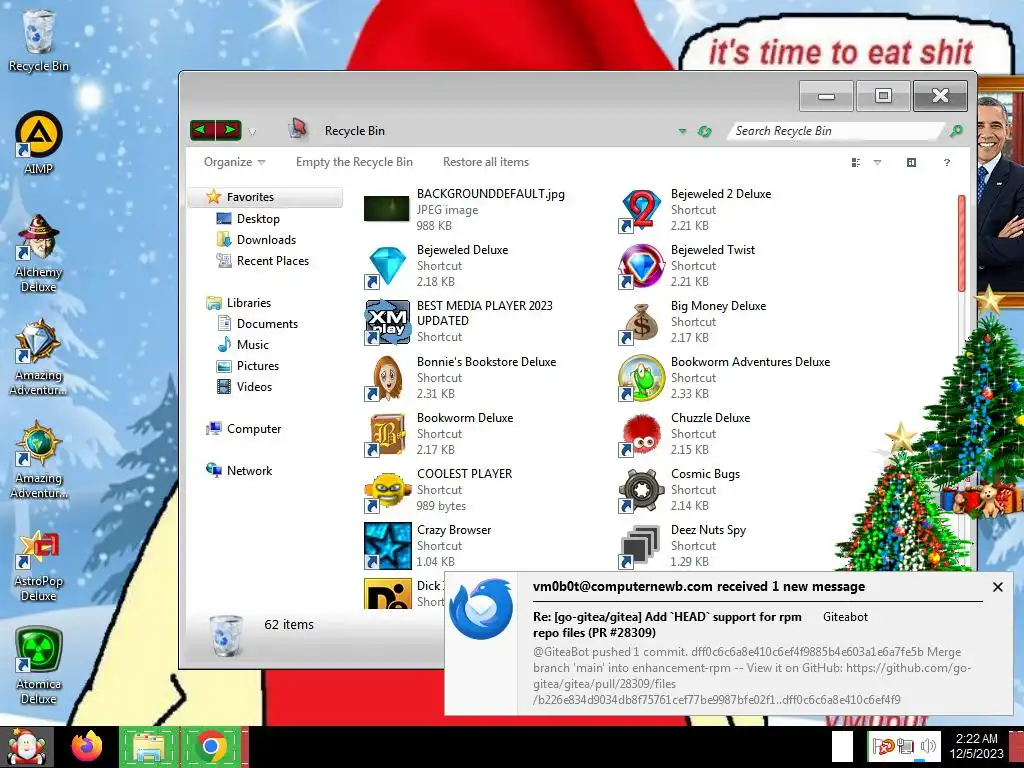Click the Recycle Bin address breadcrumb

pyautogui.click(x=355, y=131)
